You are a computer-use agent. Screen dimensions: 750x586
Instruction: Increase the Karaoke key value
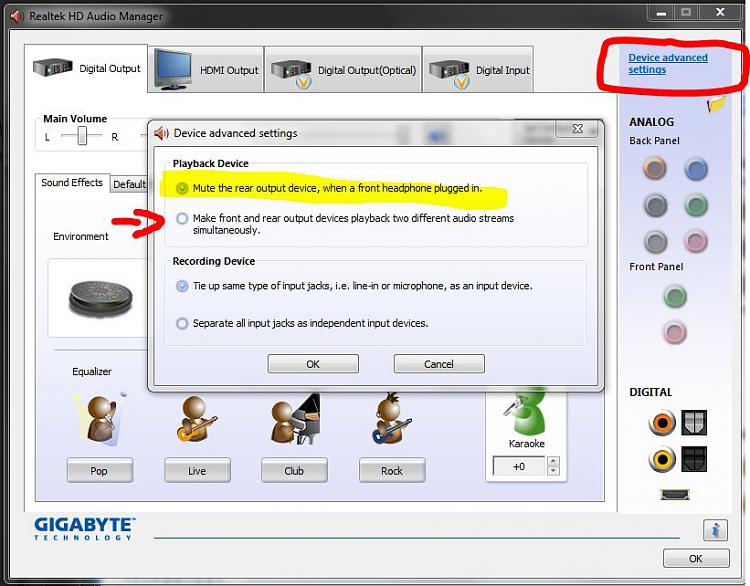tap(553, 462)
